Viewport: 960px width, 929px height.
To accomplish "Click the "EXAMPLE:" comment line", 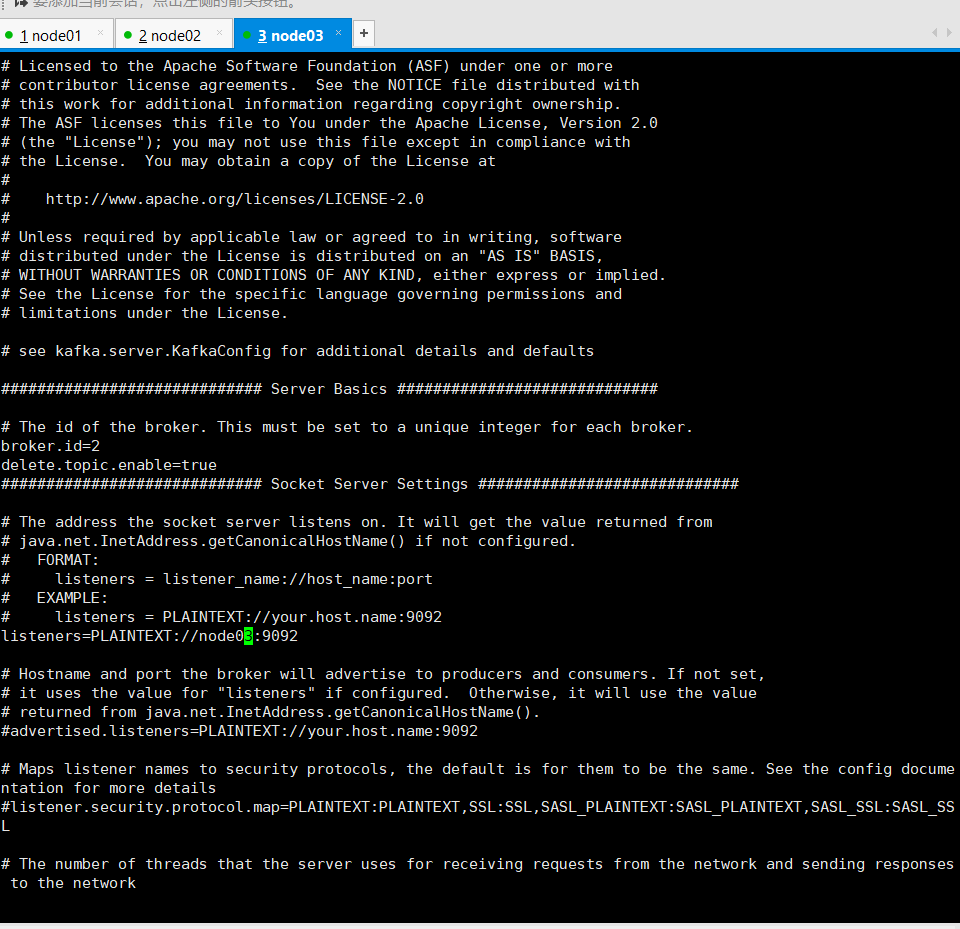I will coord(54,598).
